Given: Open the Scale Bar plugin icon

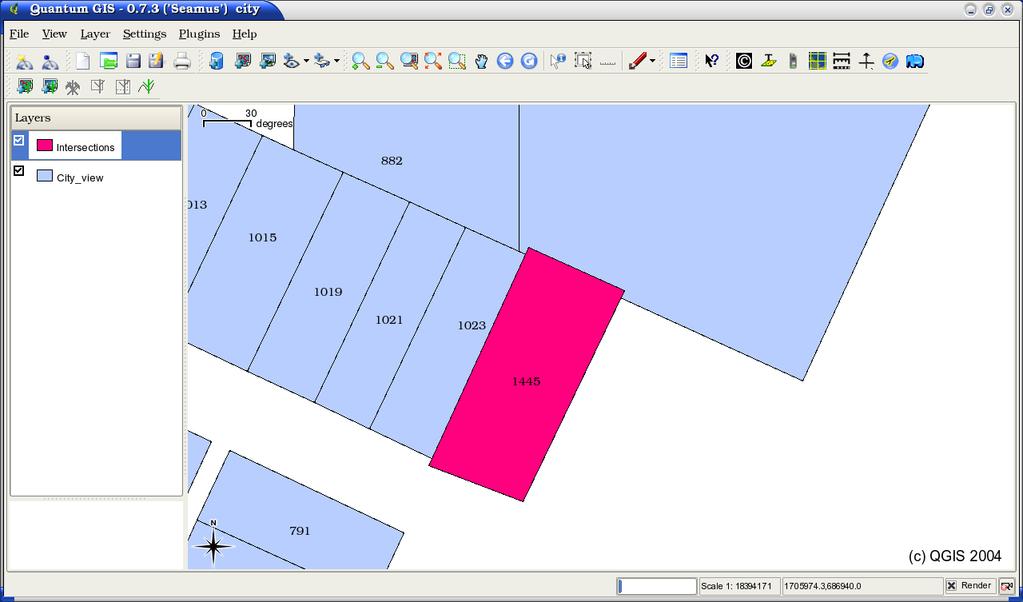Looking at the screenshot, I should [842, 61].
